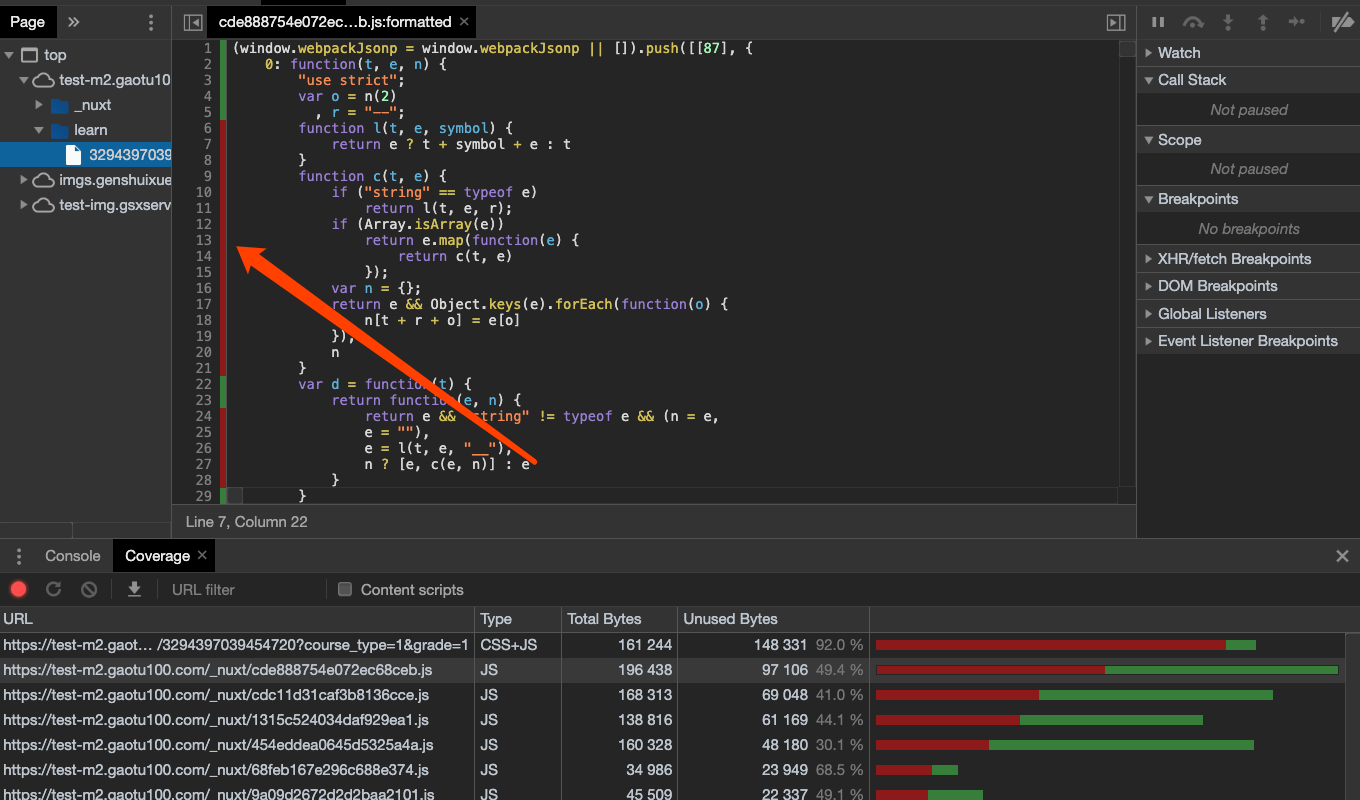This screenshot has height=800, width=1360.
Task: Show more navigator tabs chevron
Action: click(x=73, y=22)
